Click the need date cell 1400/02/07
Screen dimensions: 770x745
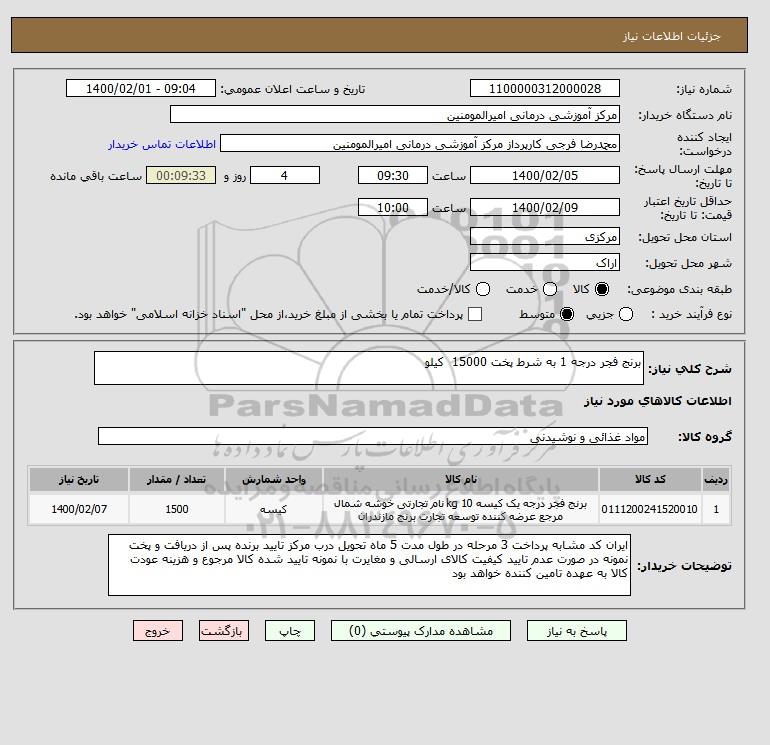click(79, 509)
